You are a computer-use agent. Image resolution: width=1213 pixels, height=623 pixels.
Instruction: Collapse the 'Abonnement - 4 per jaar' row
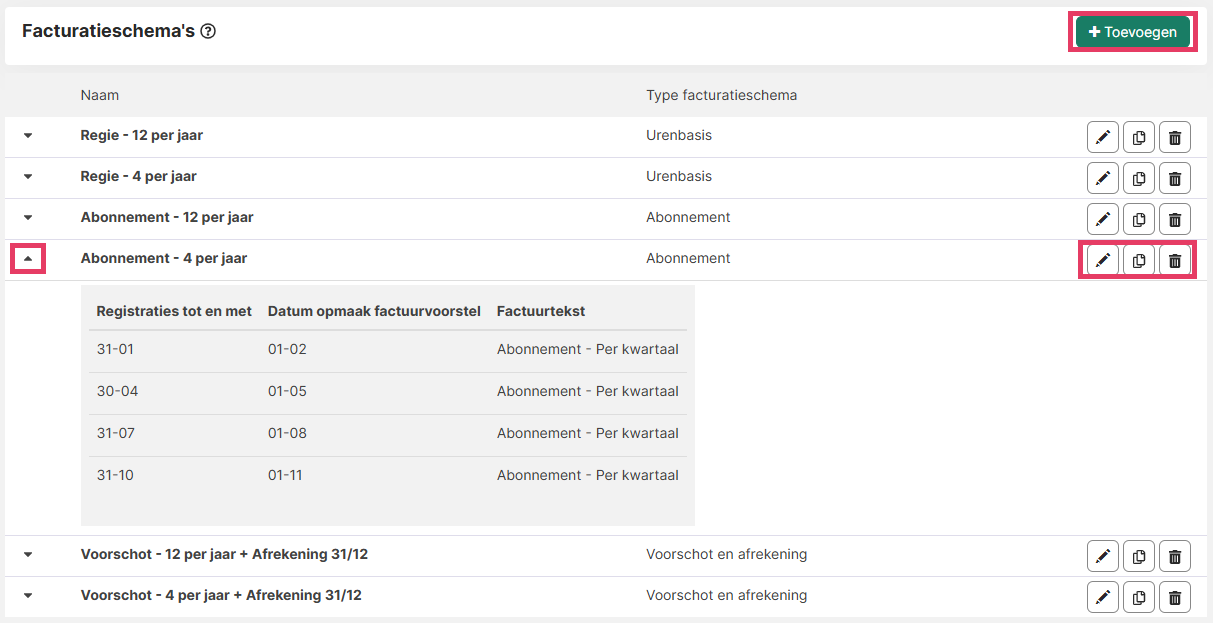(x=28, y=259)
